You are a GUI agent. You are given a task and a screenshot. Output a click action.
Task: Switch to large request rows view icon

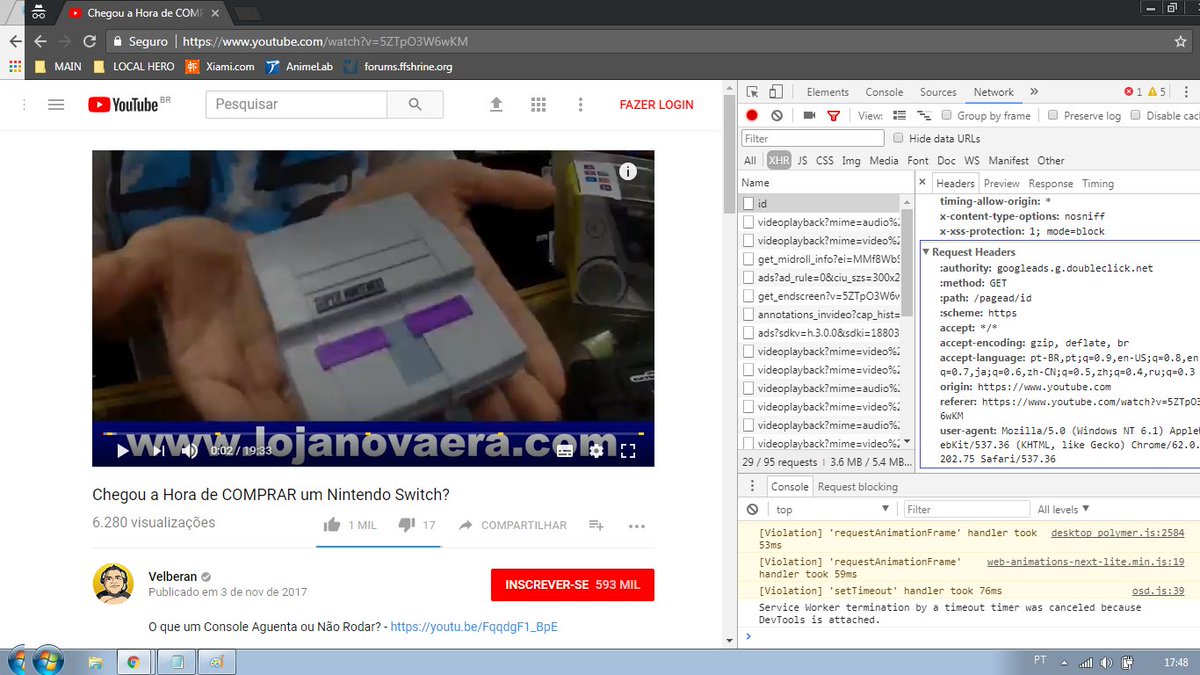[x=899, y=116]
